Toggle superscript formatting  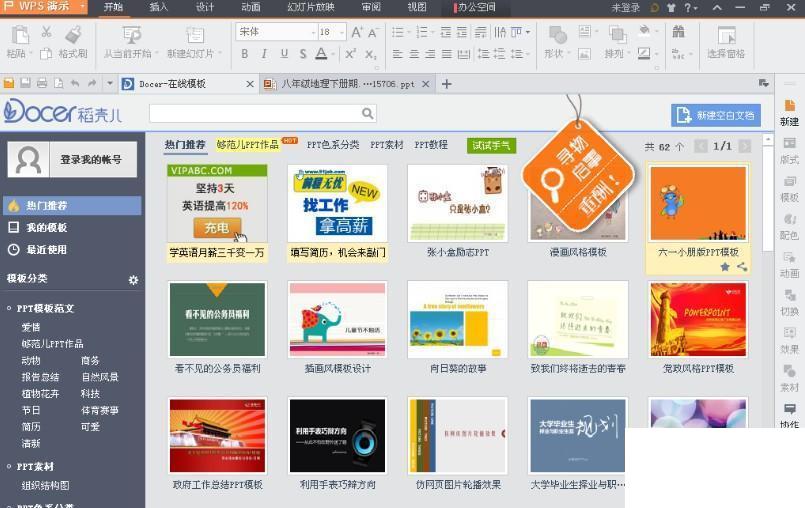click(351, 53)
